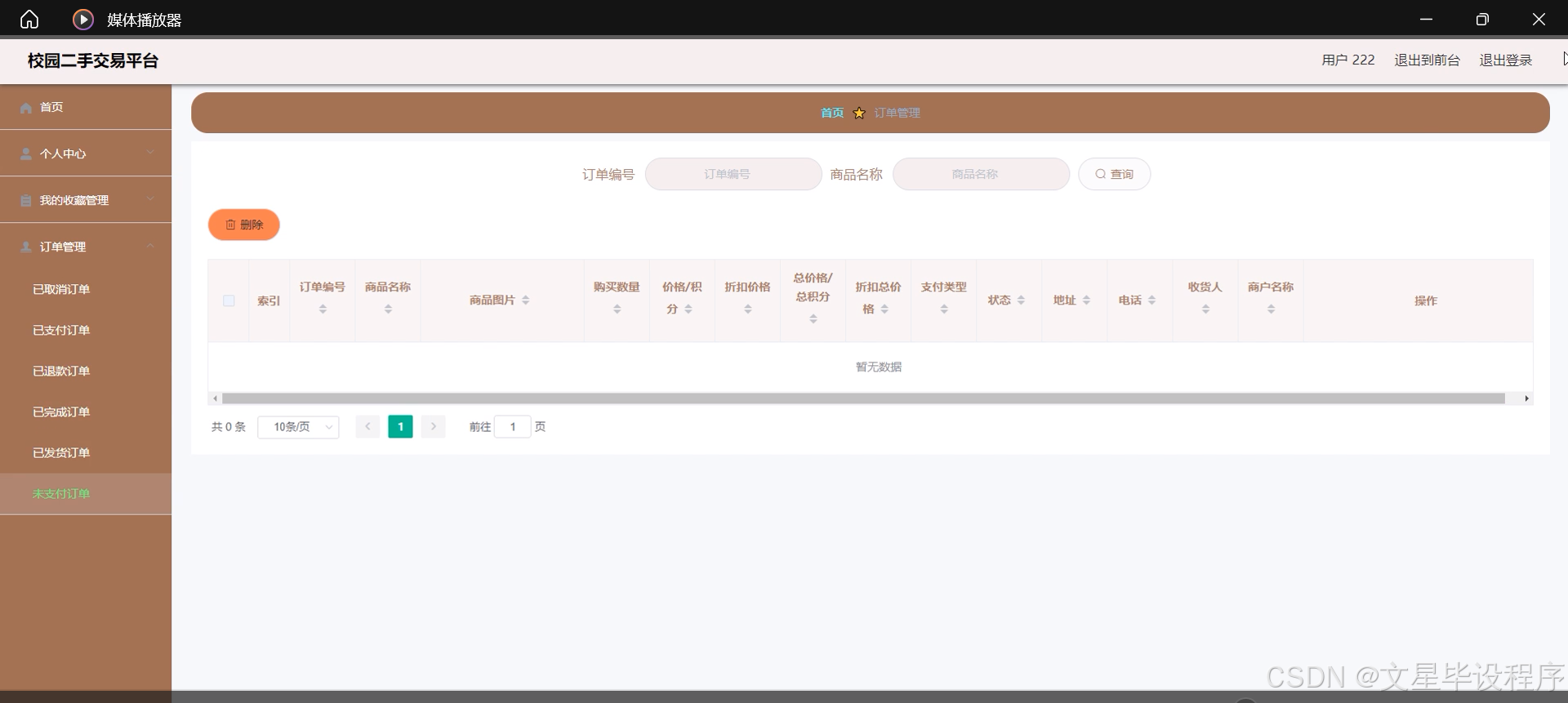
Task: Toggle the select-all checkbox in table header
Action: coord(229,300)
